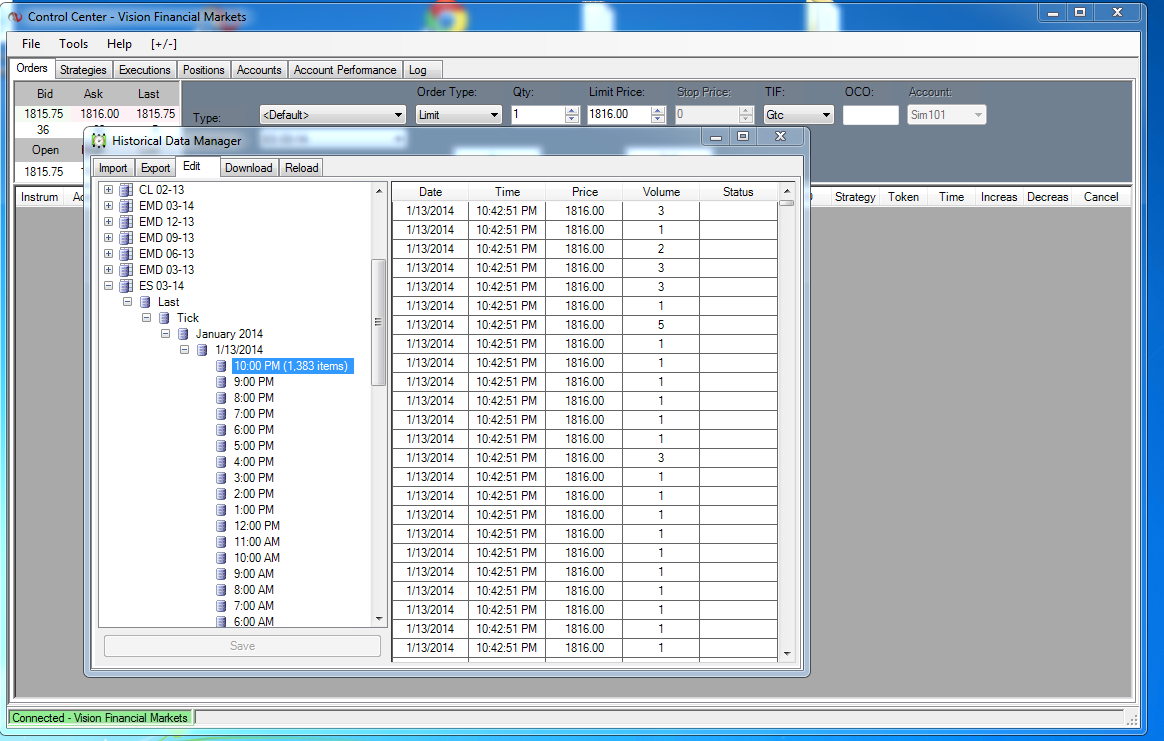
Task: Click the Price column header
Action: point(585,192)
